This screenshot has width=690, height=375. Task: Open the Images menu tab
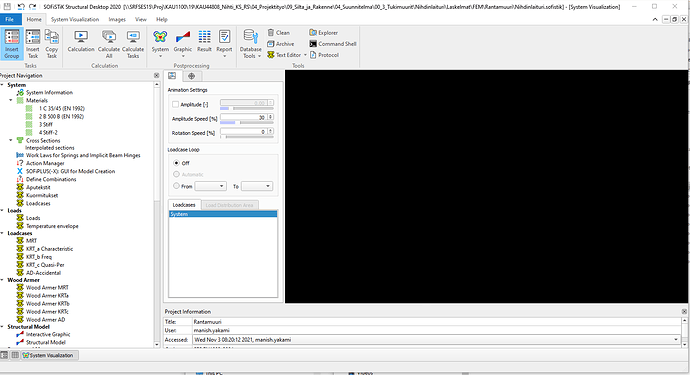117,19
